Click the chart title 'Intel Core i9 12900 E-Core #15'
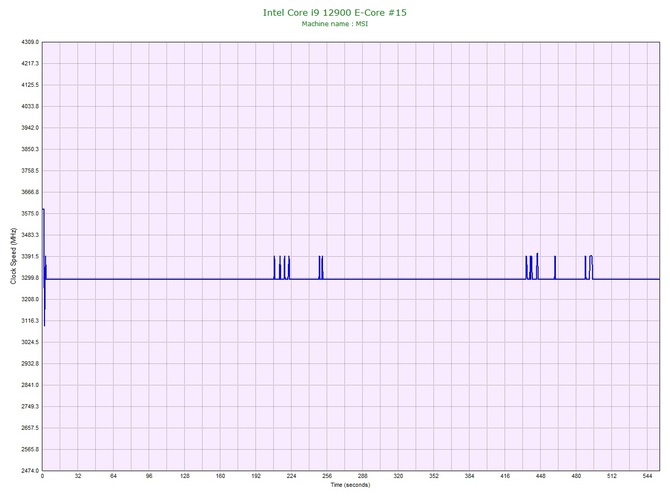 [x=335, y=12]
